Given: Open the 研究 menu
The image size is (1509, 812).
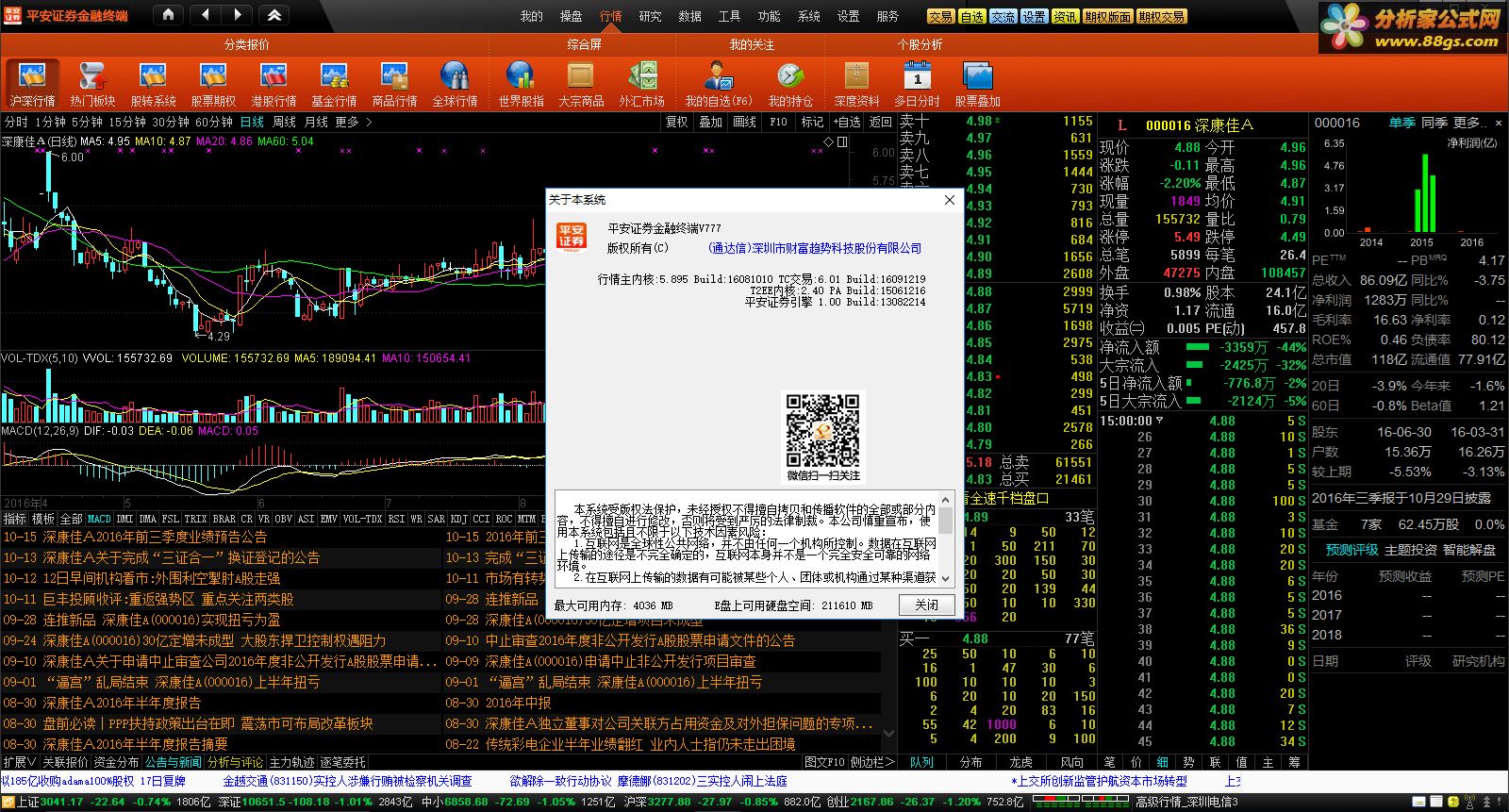Looking at the screenshot, I should coord(651,16).
